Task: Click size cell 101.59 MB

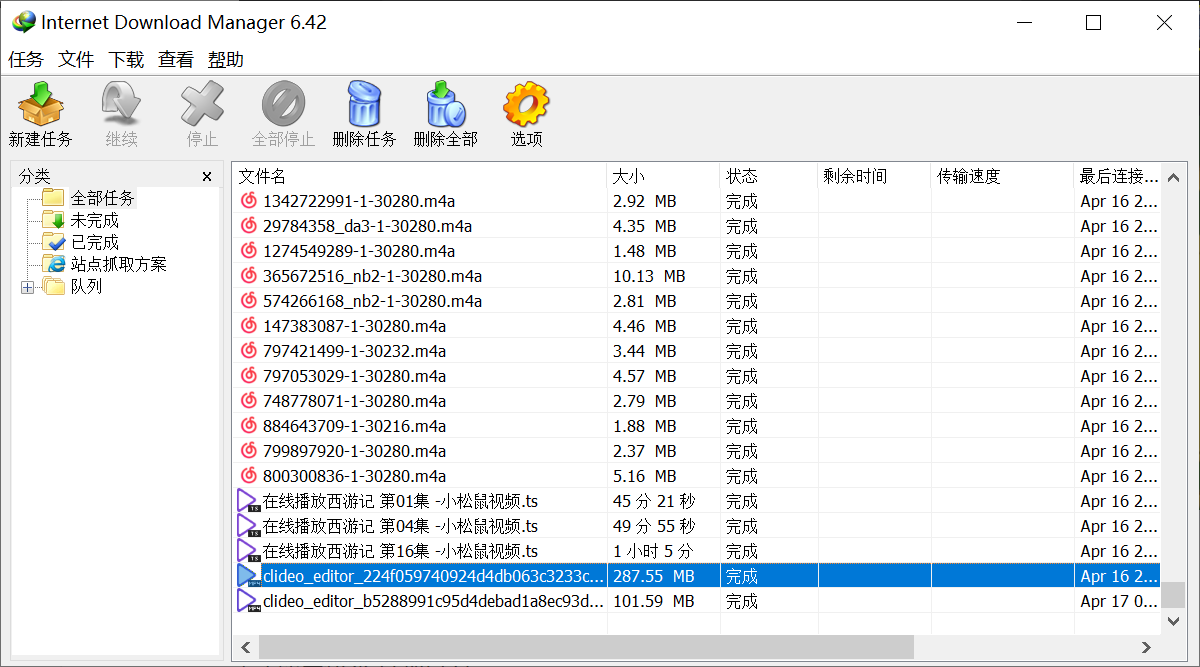Action: pyautogui.click(x=653, y=601)
